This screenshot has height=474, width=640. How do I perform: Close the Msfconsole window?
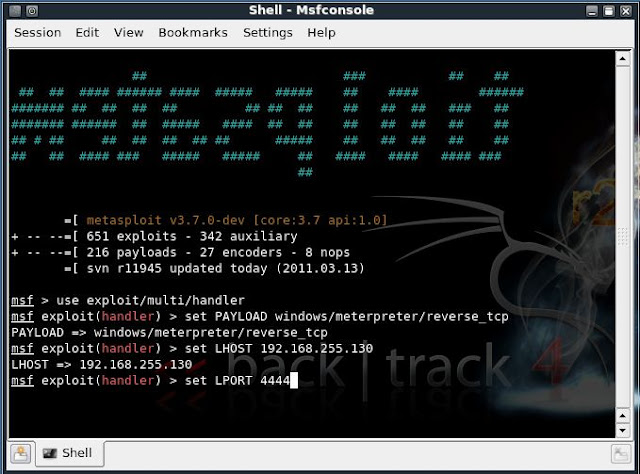point(626,11)
